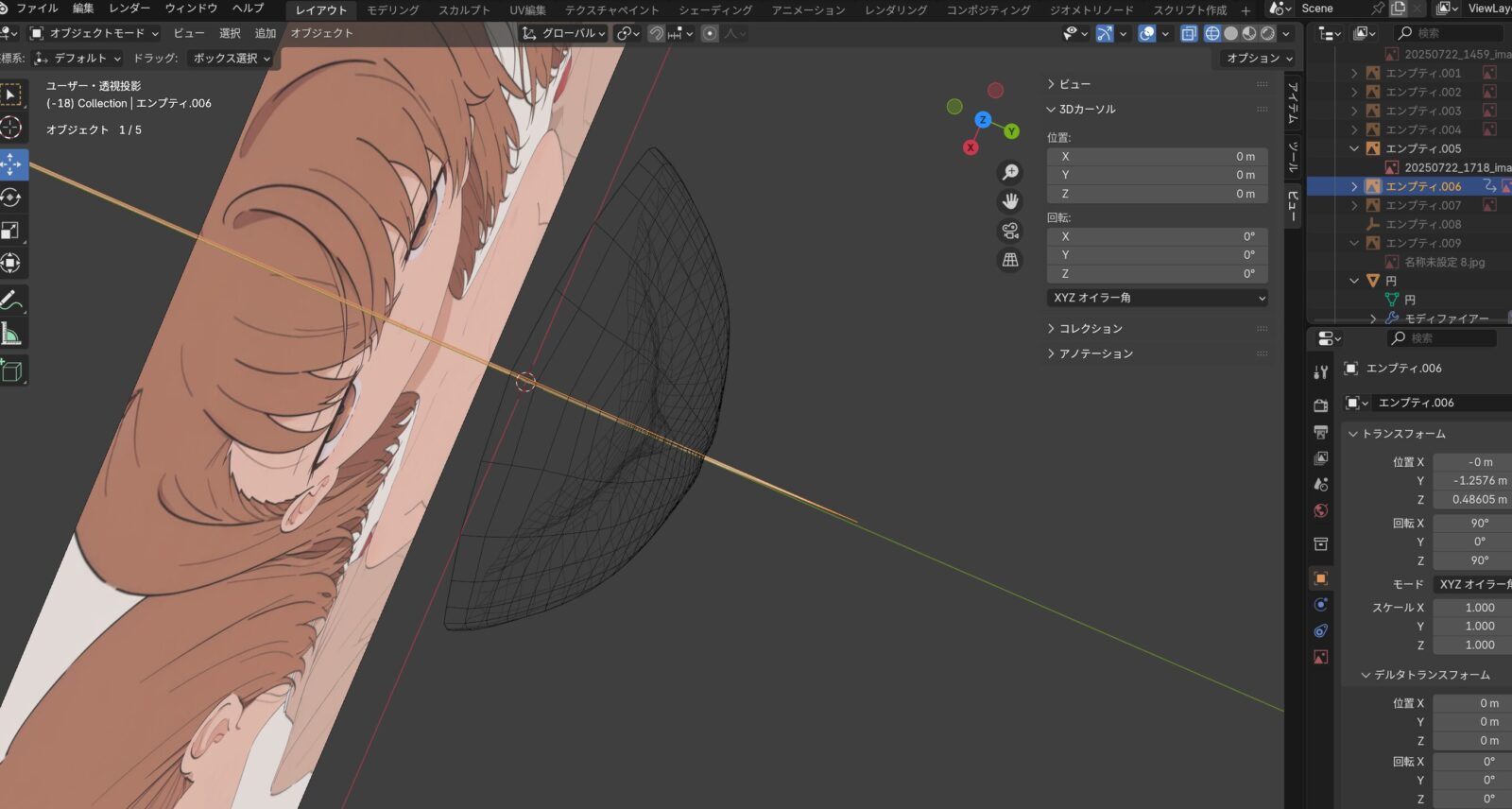This screenshot has height=809, width=1512.
Task: Toggle X-ray mode in viewport header
Action: pyautogui.click(x=1189, y=33)
